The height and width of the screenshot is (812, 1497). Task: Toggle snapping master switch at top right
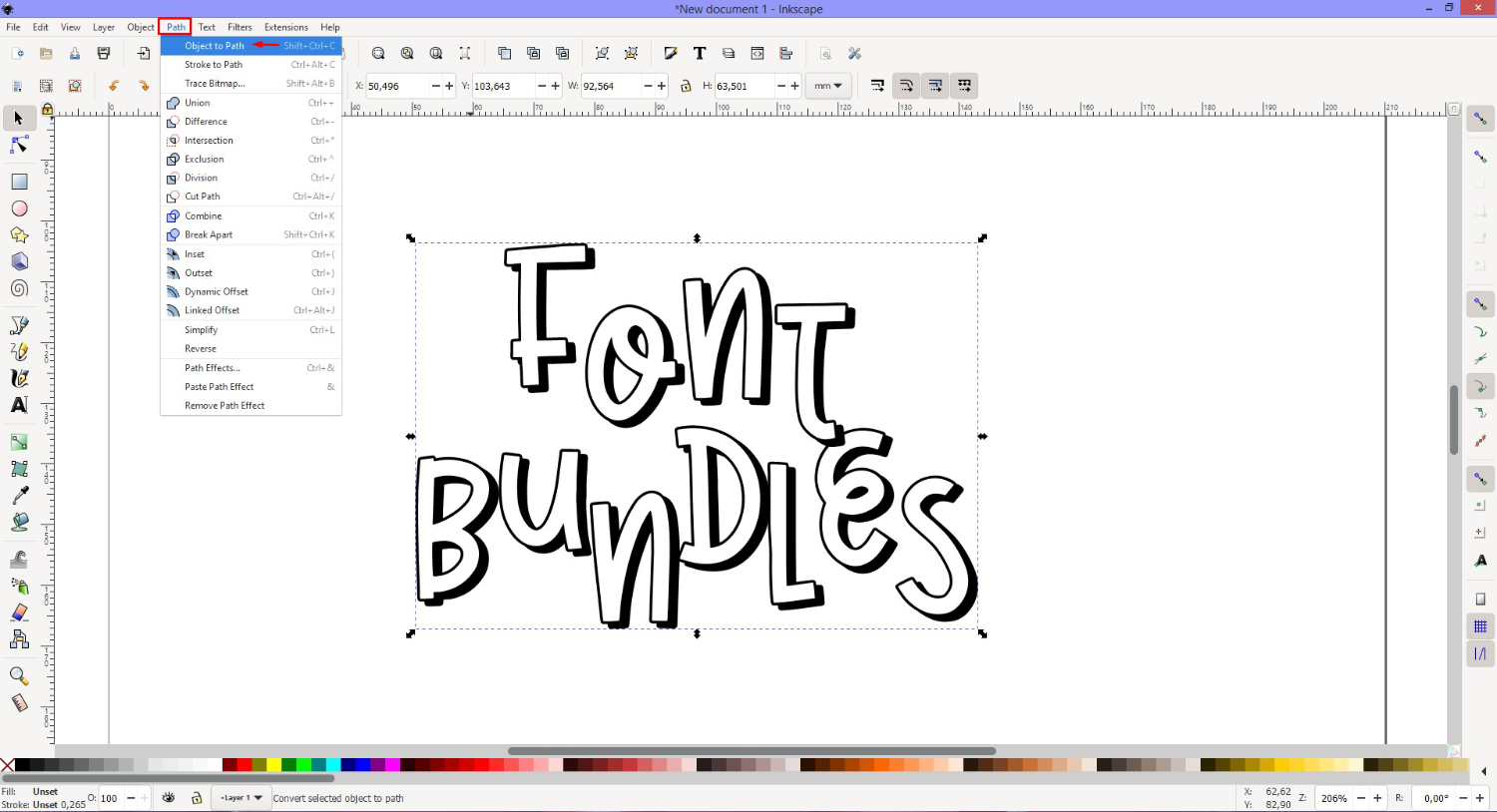point(1480,119)
